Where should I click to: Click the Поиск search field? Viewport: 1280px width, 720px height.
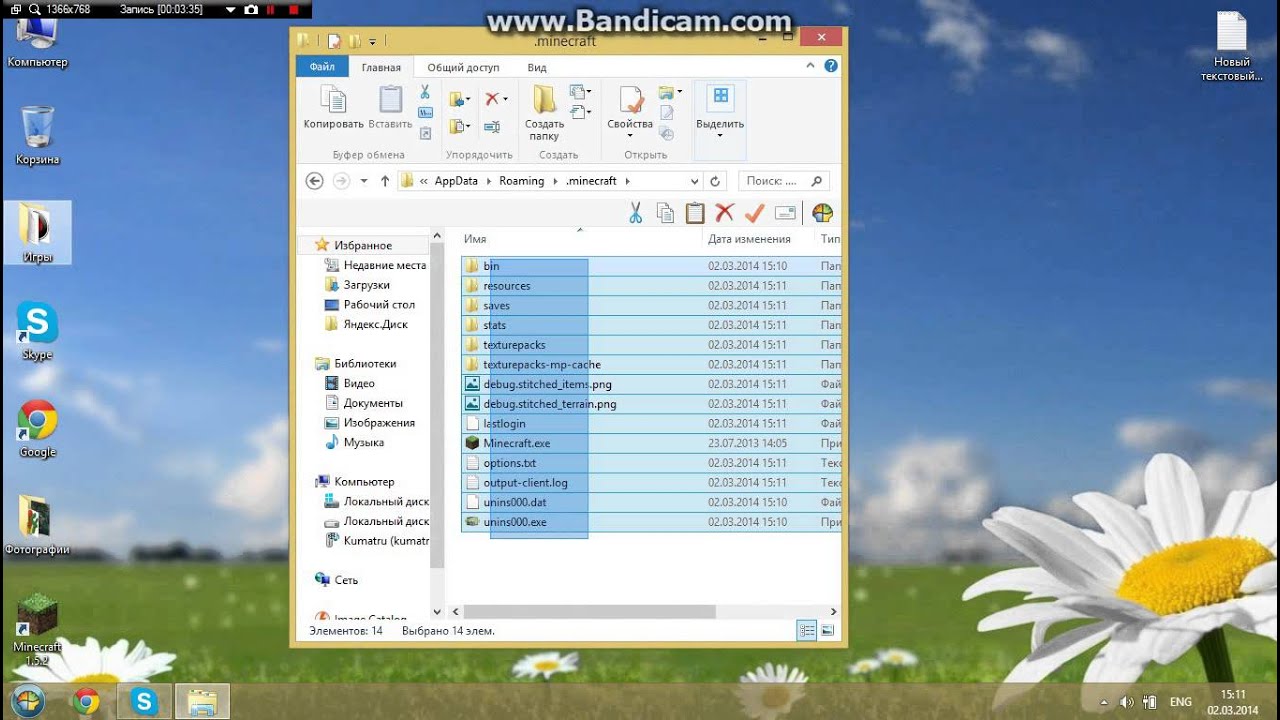coord(785,181)
